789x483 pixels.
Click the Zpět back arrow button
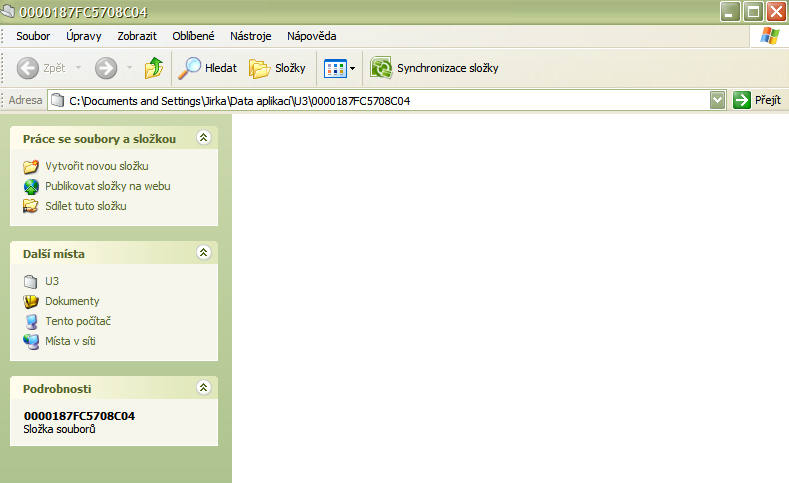(41, 68)
